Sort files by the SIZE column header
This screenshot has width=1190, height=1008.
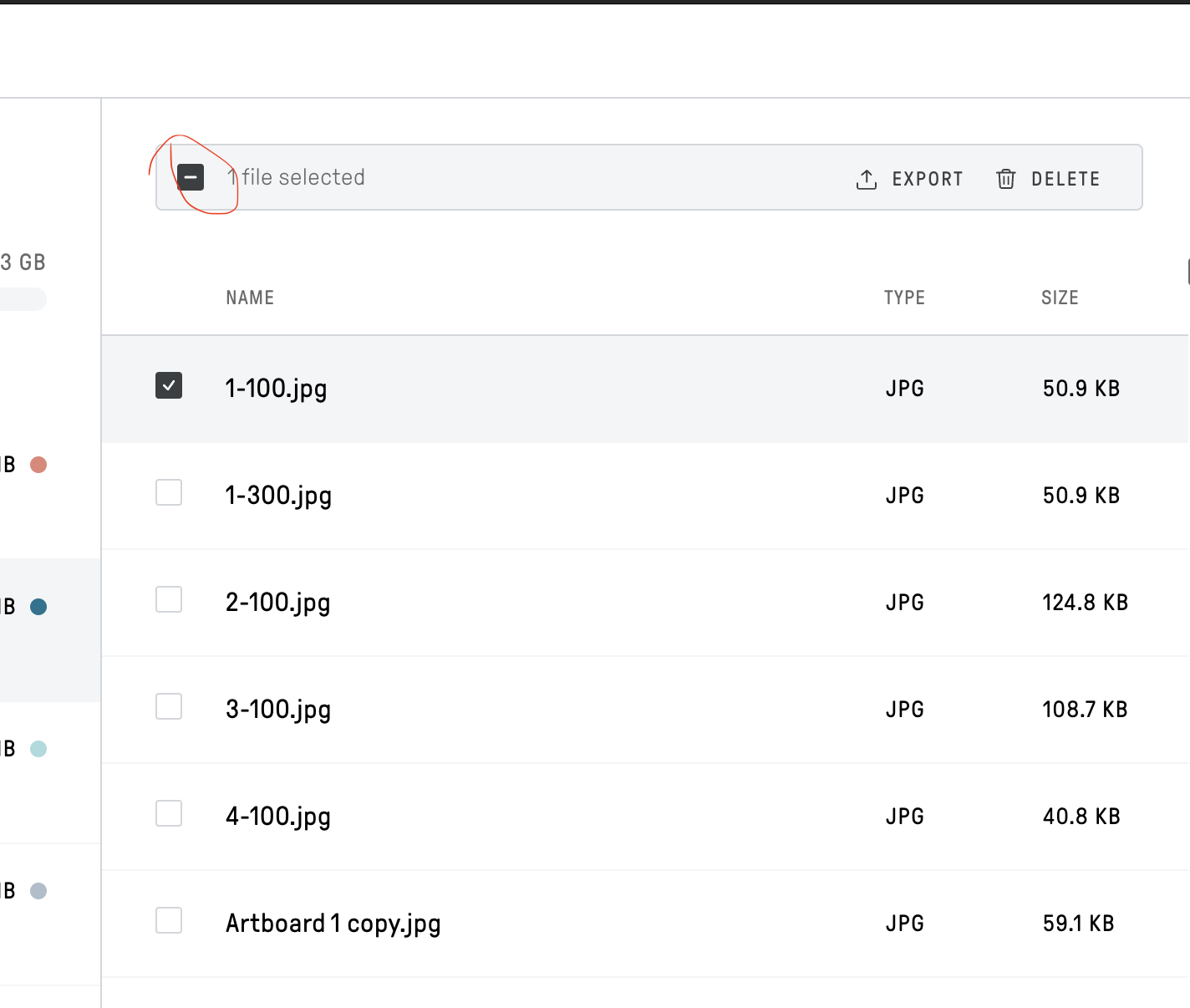click(1060, 298)
